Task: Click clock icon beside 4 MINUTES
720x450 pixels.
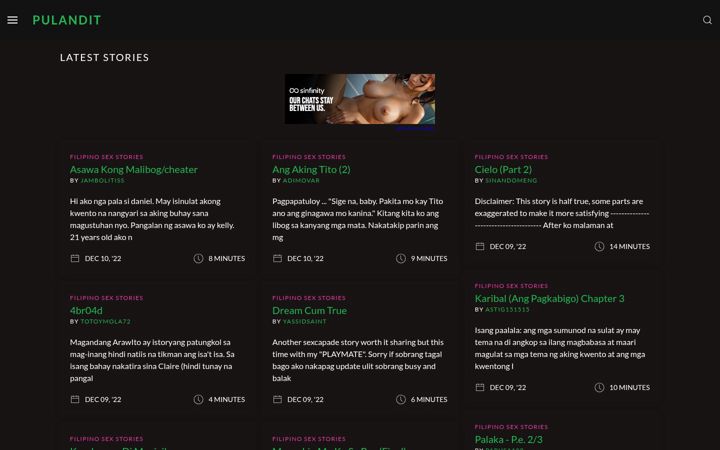Action: tap(198, 399)
